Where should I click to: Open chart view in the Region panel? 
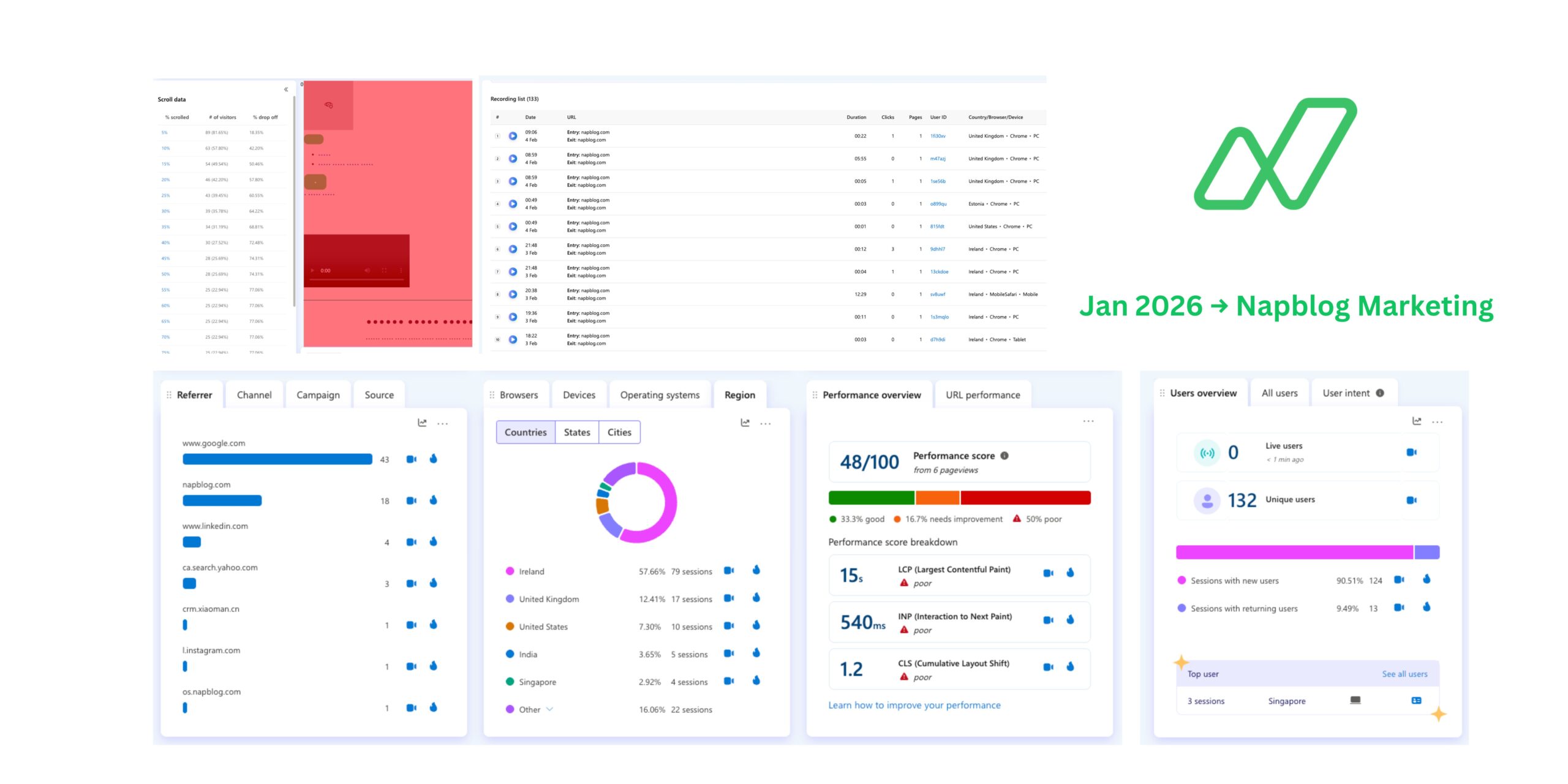coord(745,423)
